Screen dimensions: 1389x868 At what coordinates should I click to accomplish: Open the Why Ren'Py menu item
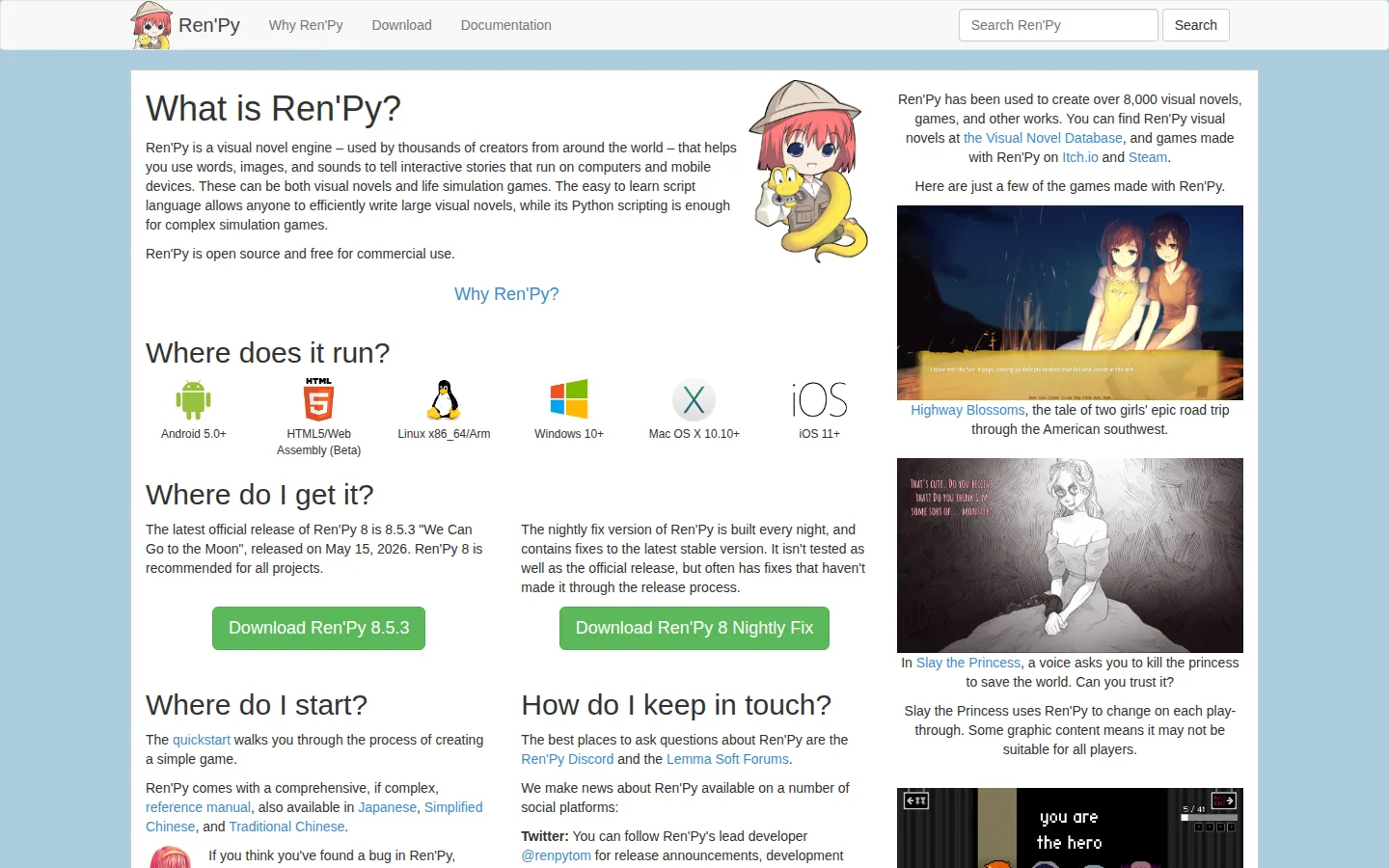pyautogui.click(x=306, y=25)
